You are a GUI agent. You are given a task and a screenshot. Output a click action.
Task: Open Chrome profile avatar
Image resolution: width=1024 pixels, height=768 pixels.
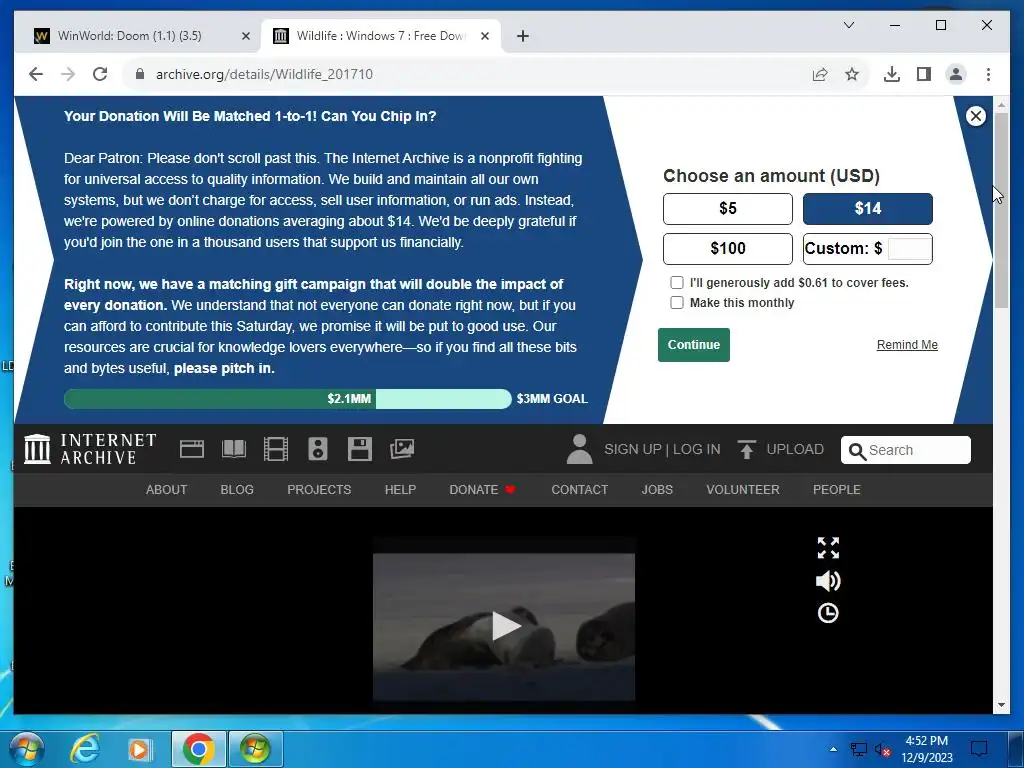click(x=955, y=74)
